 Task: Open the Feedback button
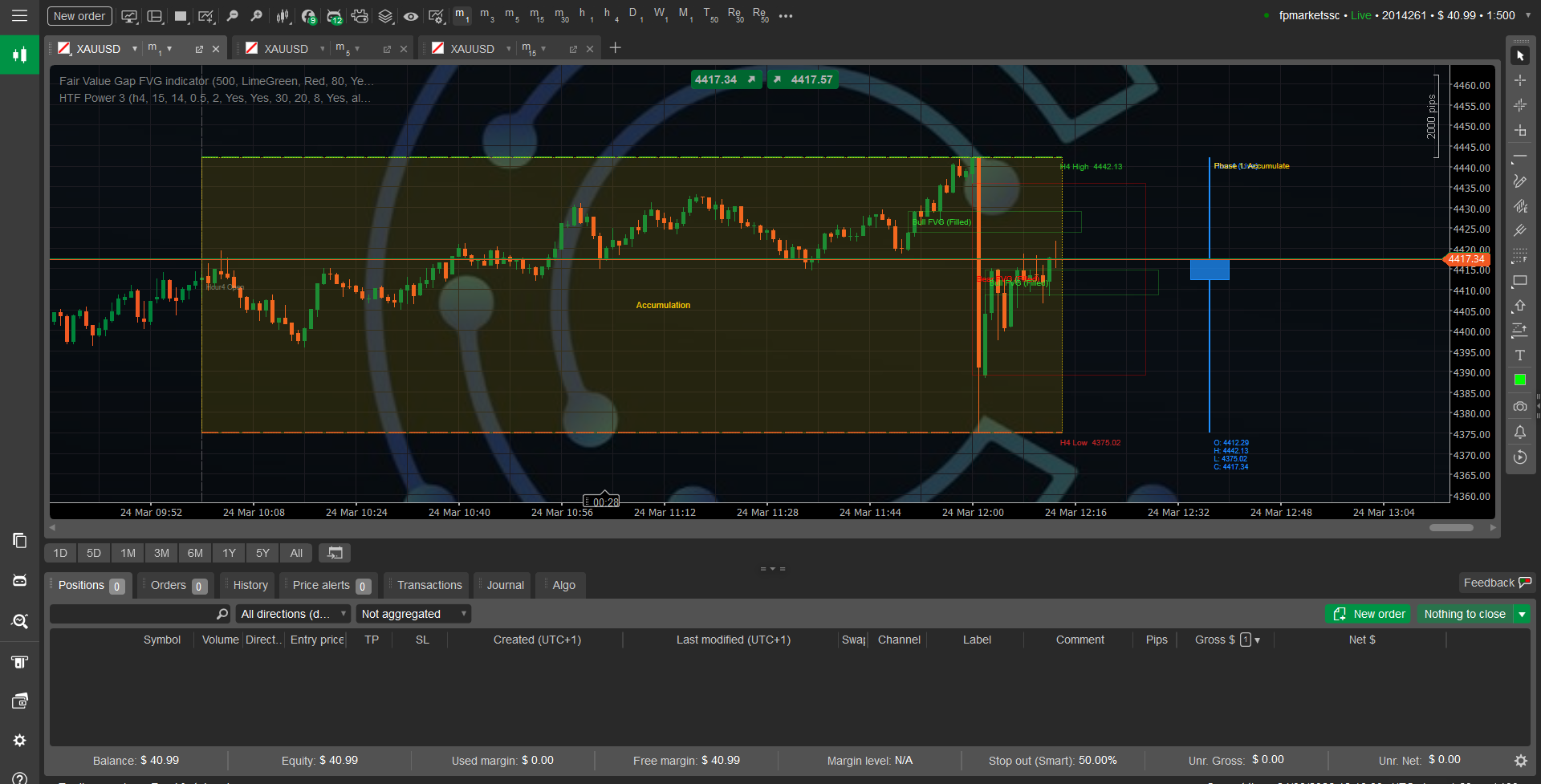1497,583
